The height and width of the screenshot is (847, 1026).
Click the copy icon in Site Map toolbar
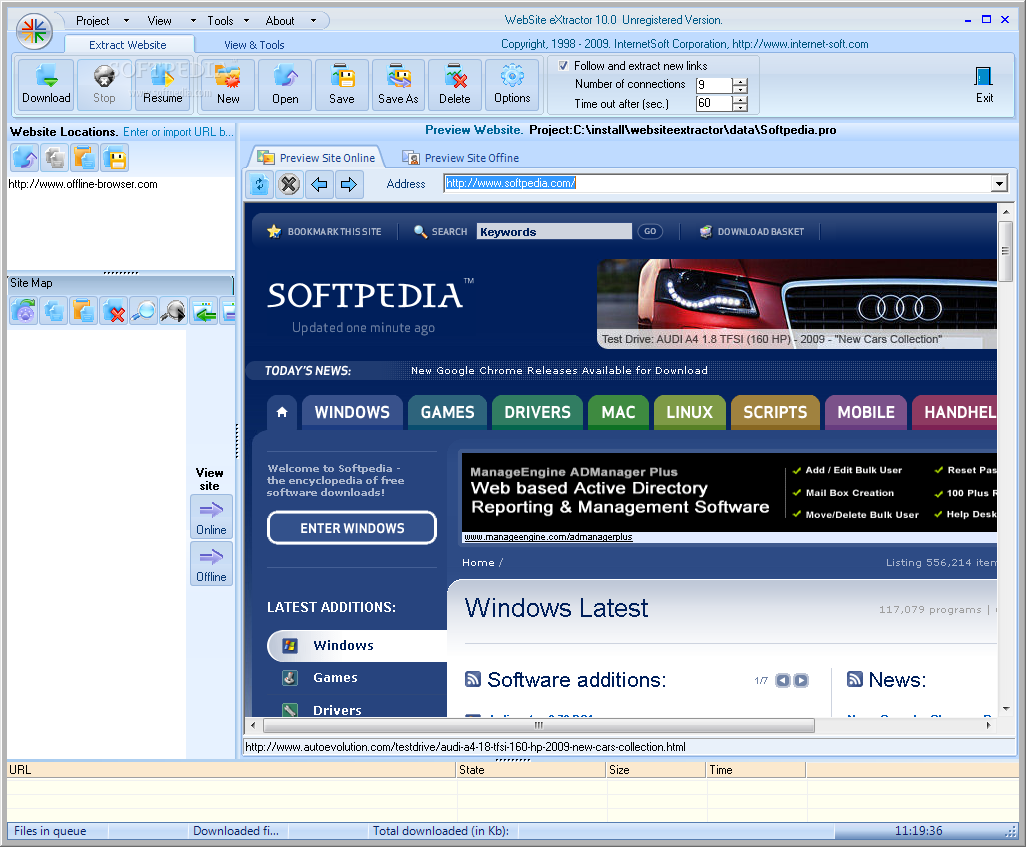[54, 311]
